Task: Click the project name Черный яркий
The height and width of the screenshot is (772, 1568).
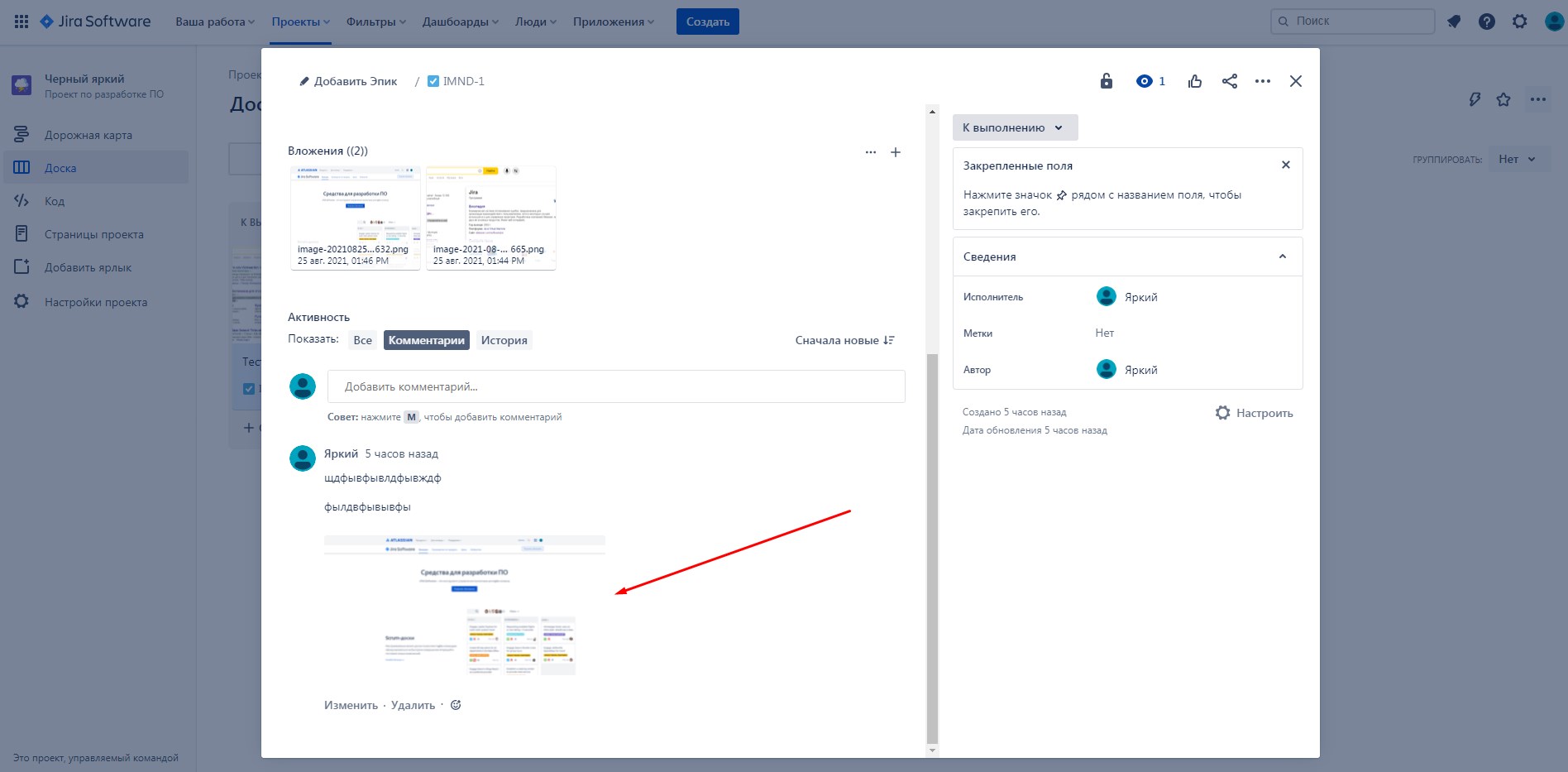Action: (84, 79)
